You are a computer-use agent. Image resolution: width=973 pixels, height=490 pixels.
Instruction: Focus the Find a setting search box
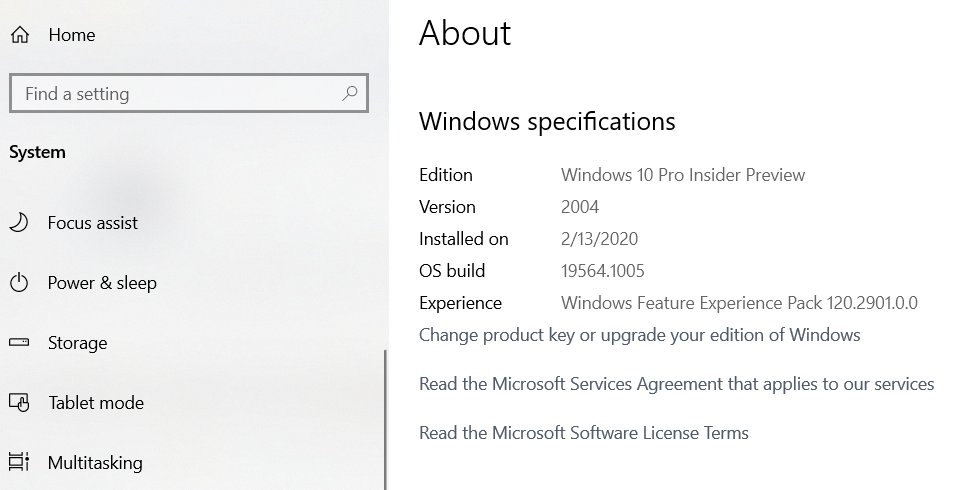point(189,94)
